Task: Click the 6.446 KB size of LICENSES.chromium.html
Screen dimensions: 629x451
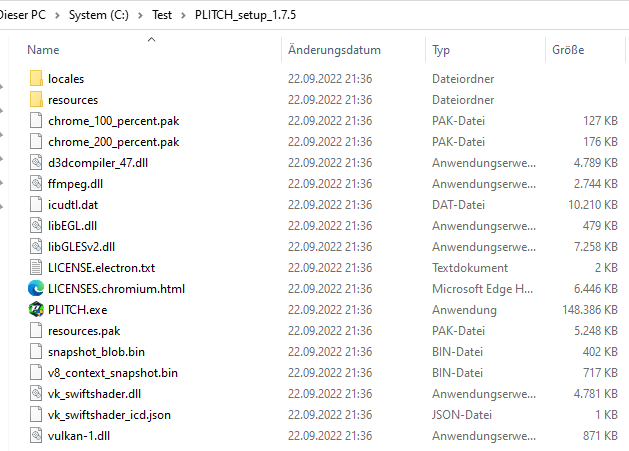Action: (x=596, y=288)
